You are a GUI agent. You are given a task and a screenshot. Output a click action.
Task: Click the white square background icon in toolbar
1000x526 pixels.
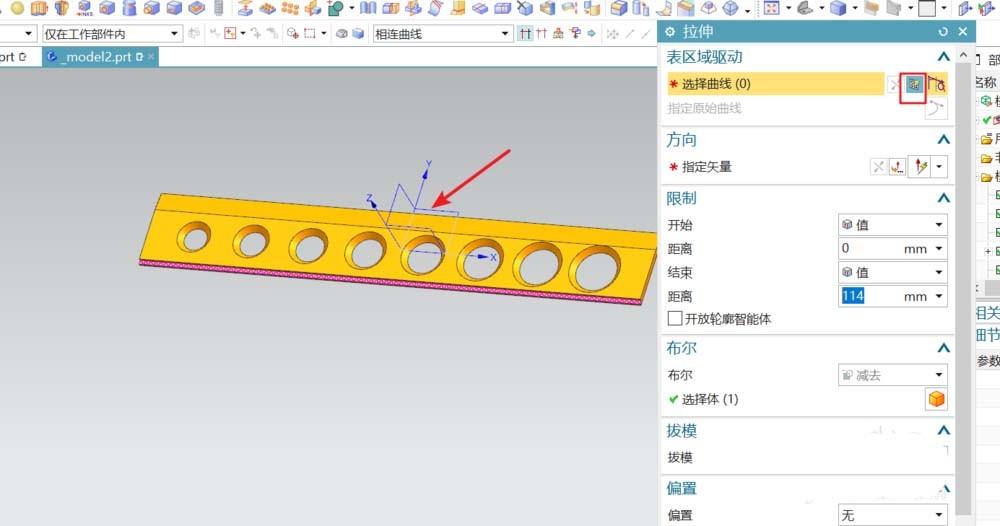[927, 8]
